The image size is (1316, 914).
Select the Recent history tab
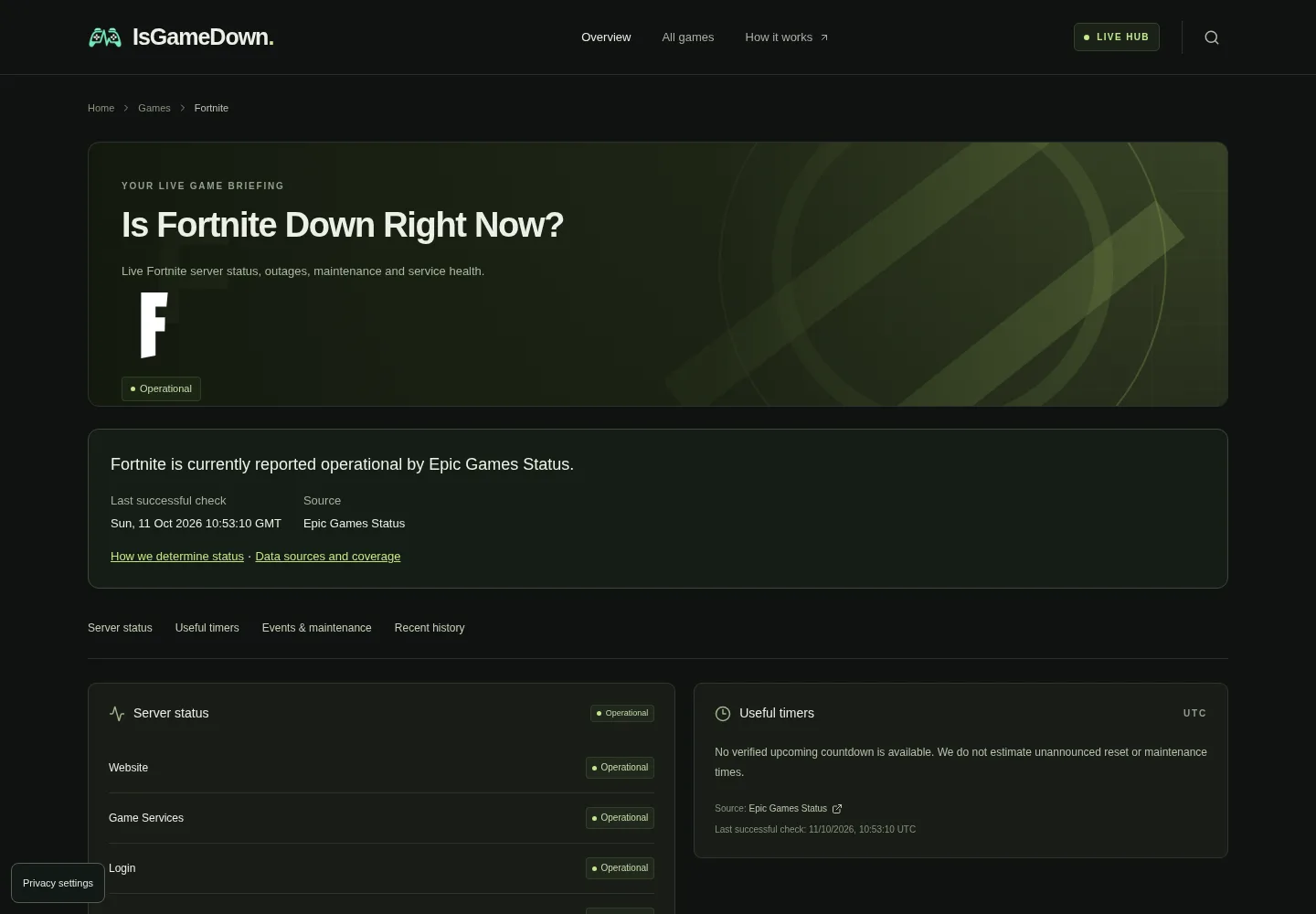430,628
